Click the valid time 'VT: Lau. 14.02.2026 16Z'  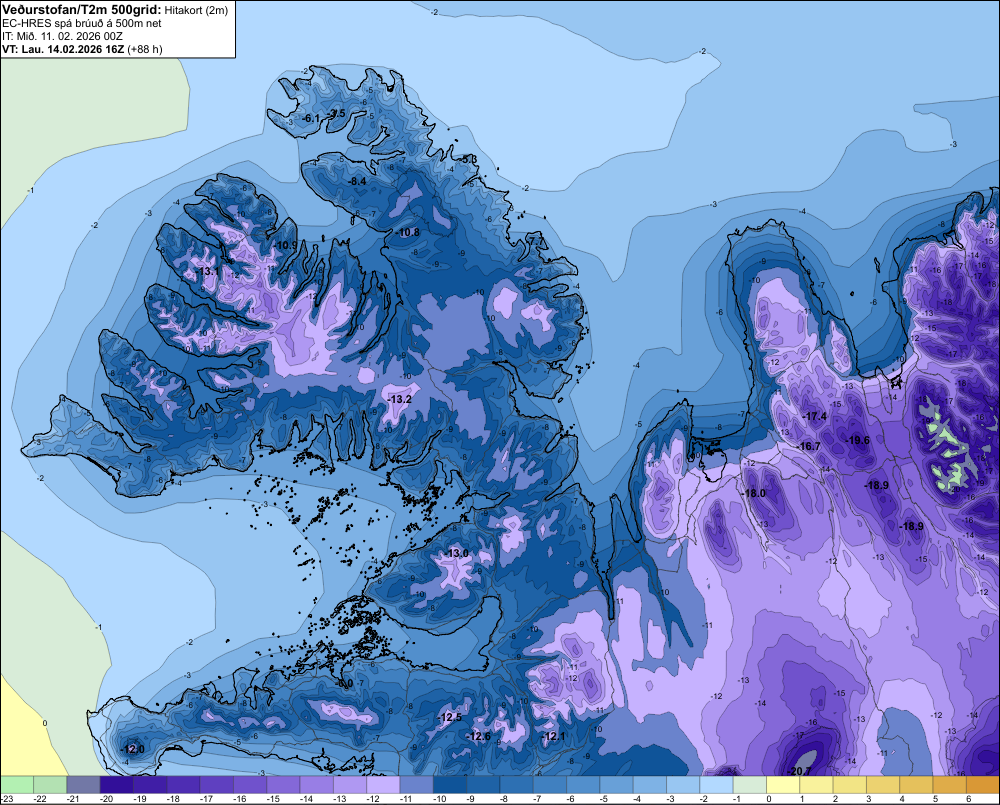coord(63,49)
